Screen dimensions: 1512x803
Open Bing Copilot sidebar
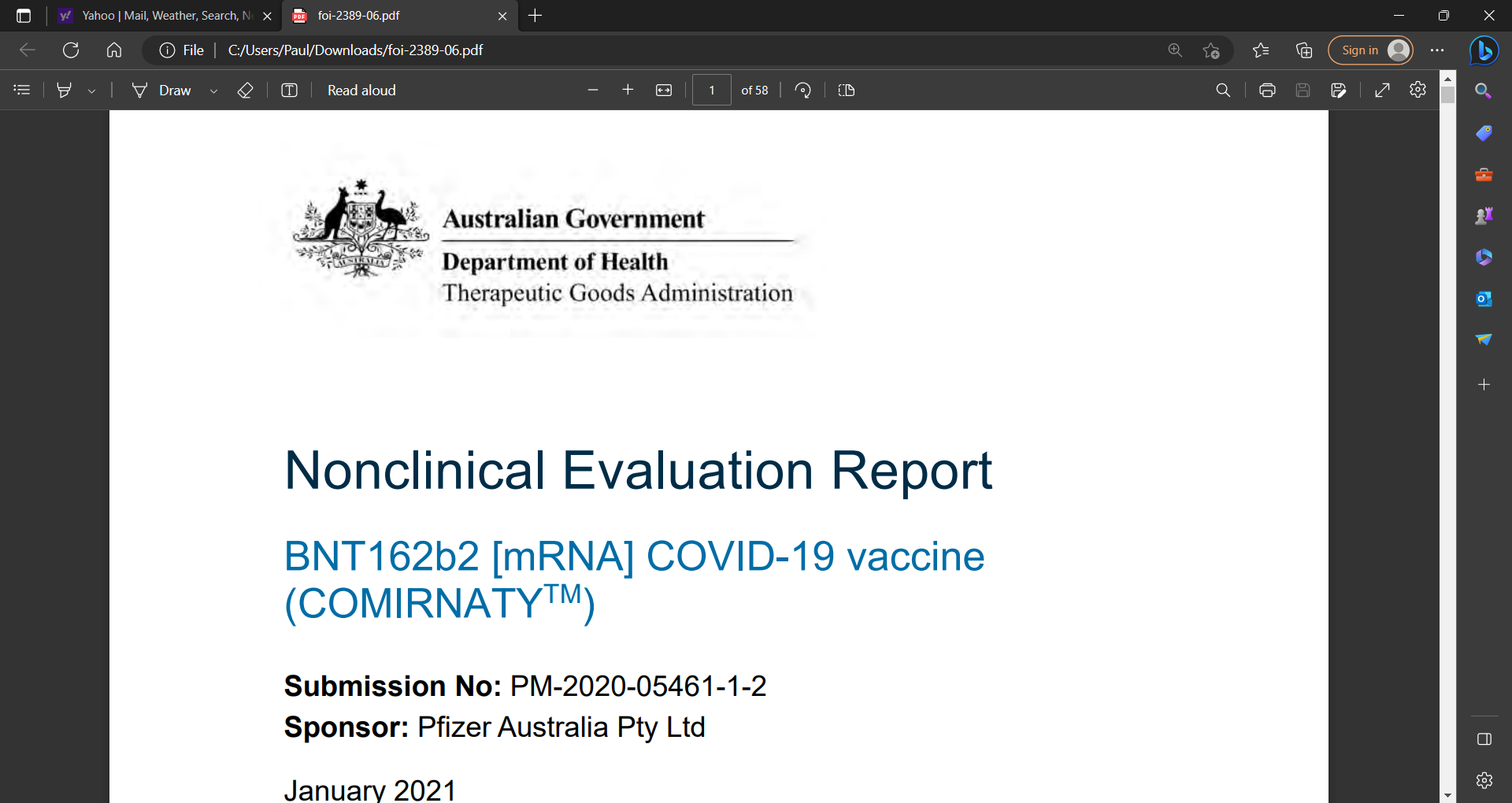click(1484, 50)
